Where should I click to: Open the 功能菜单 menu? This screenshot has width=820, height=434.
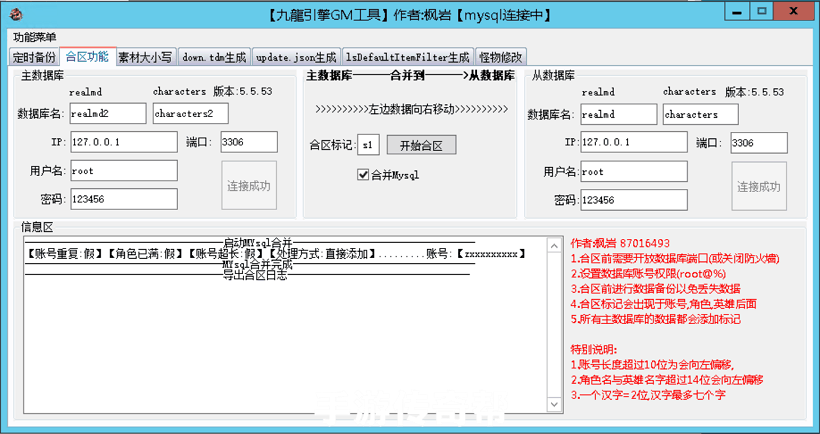coord(35,37)
